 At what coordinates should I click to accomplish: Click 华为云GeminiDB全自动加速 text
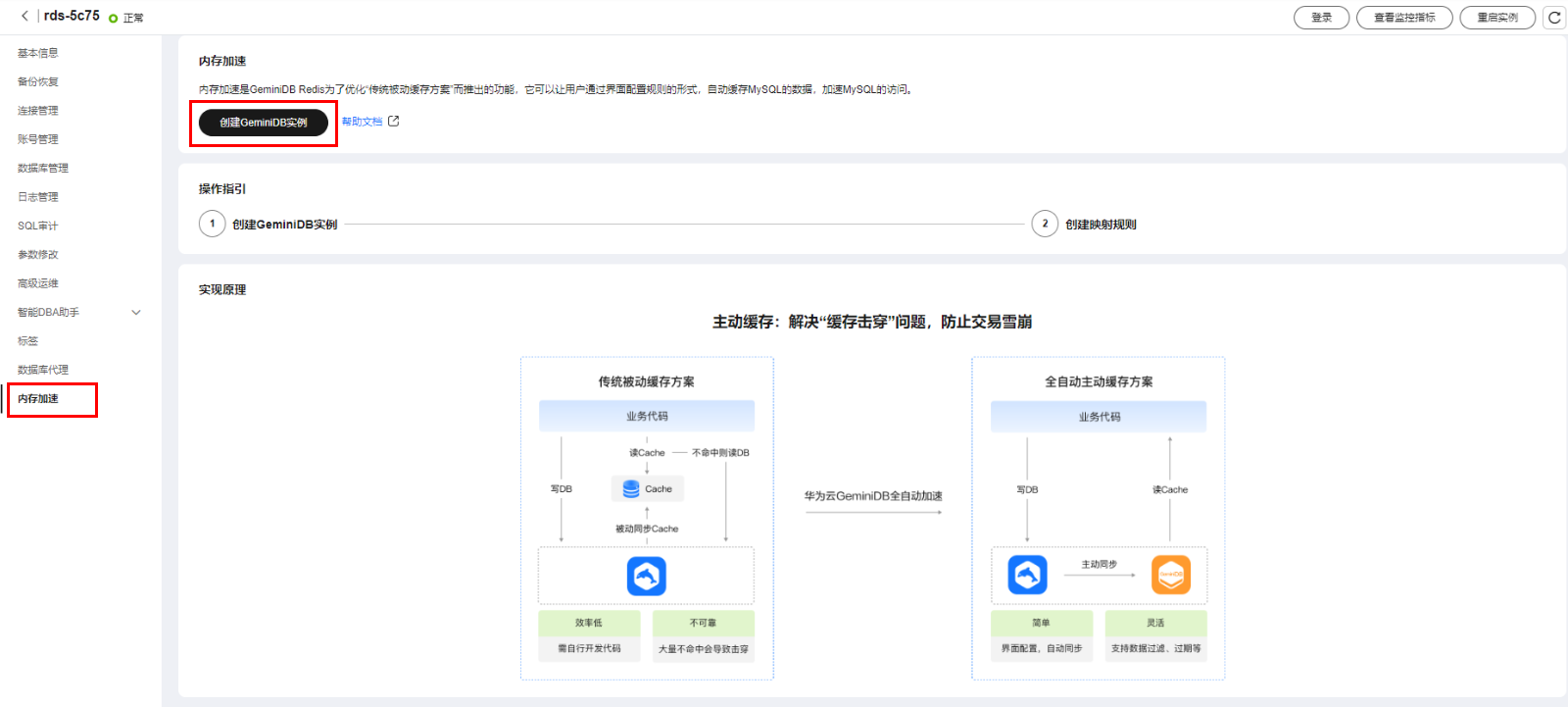pyautogui.click(x=873, y=496)
